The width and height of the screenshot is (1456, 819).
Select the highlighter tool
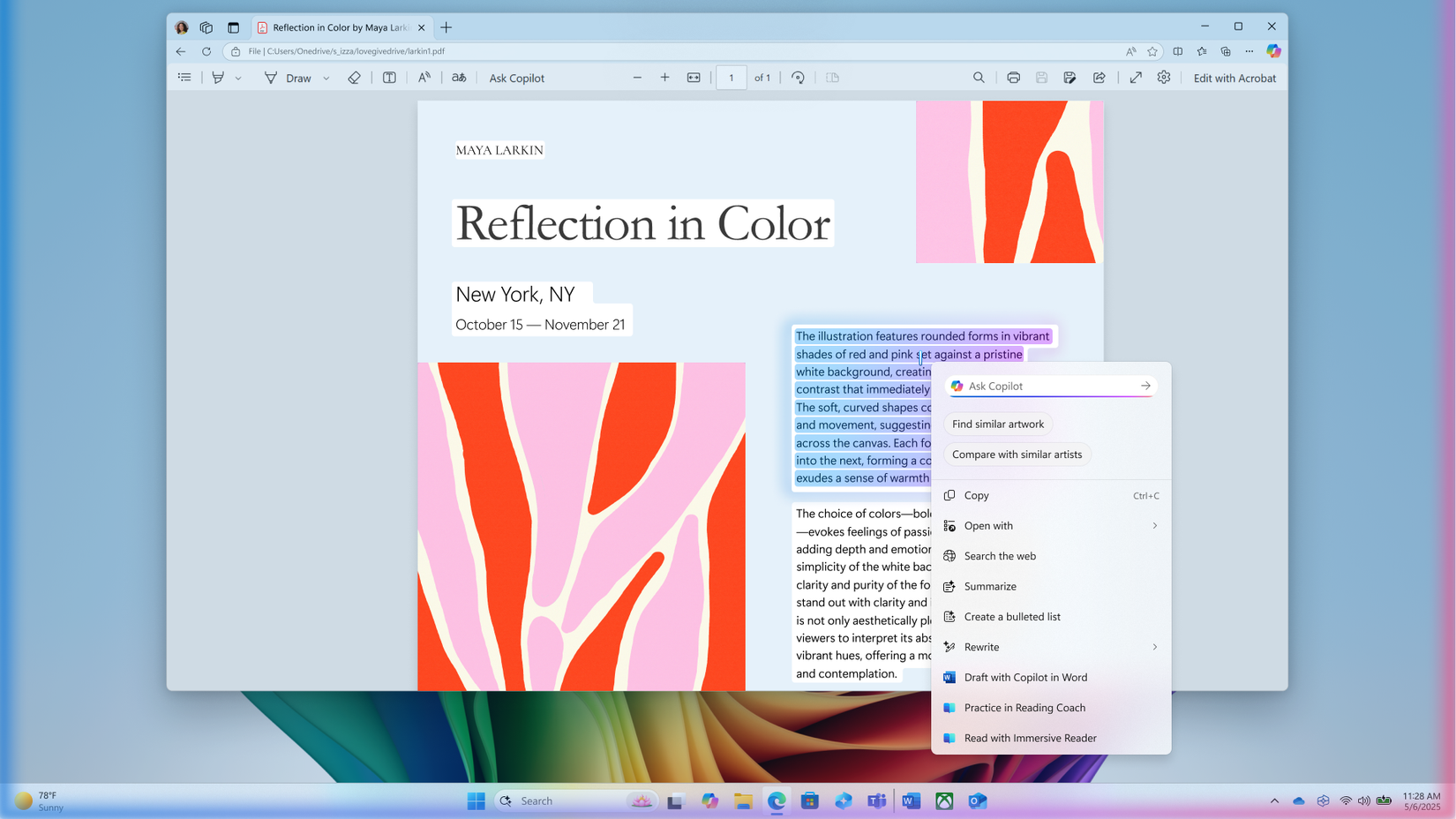tap(218, 78)
